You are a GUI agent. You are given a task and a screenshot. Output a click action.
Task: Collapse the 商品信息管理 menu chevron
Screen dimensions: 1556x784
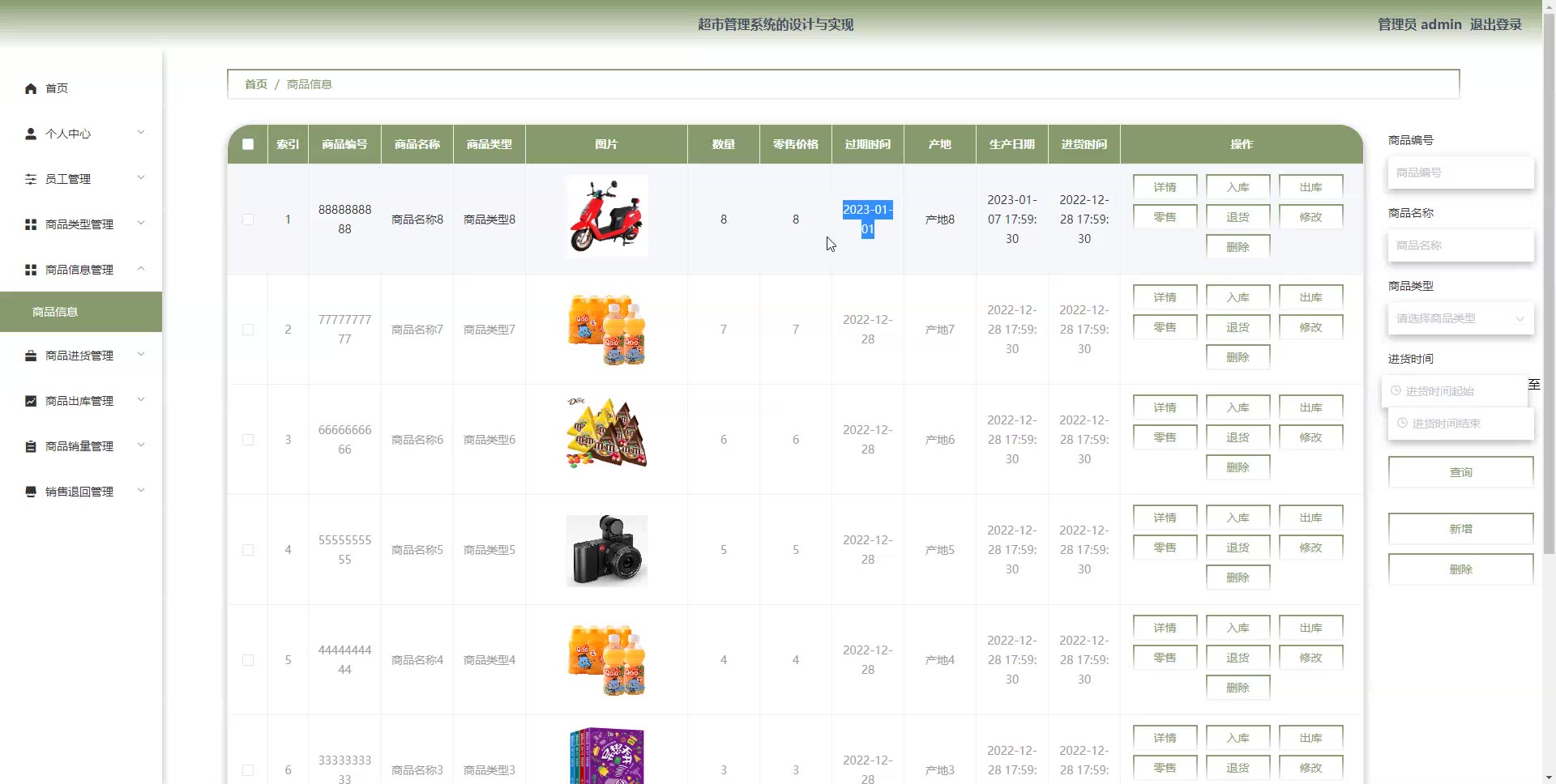[141, 269]
